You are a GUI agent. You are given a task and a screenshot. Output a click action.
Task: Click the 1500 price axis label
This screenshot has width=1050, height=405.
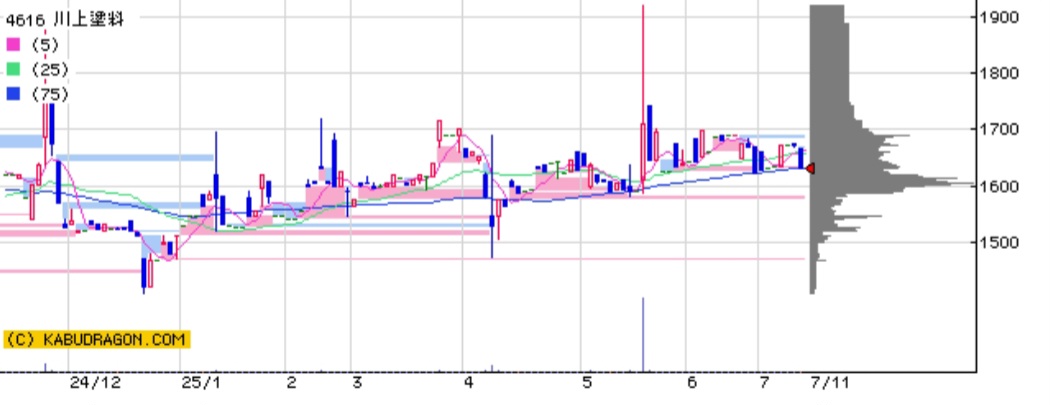click(x=999, y=242)
